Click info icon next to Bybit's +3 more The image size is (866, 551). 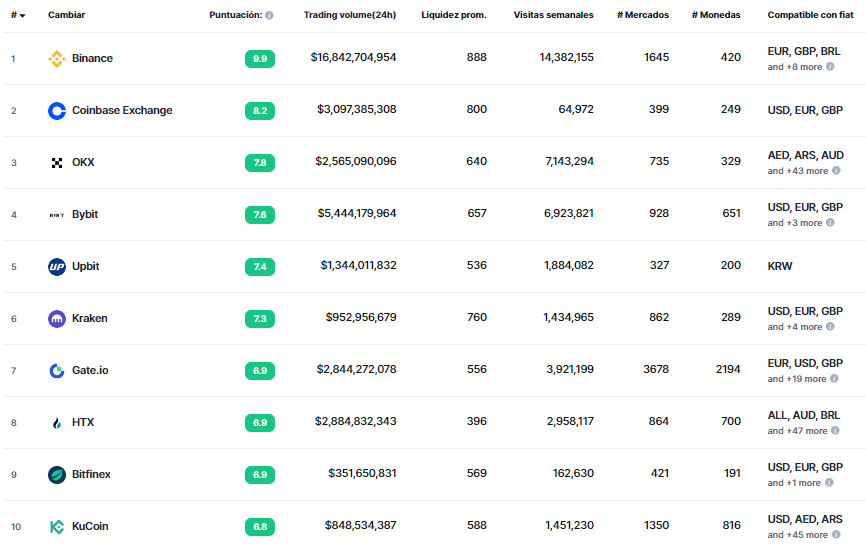[830, 222]
